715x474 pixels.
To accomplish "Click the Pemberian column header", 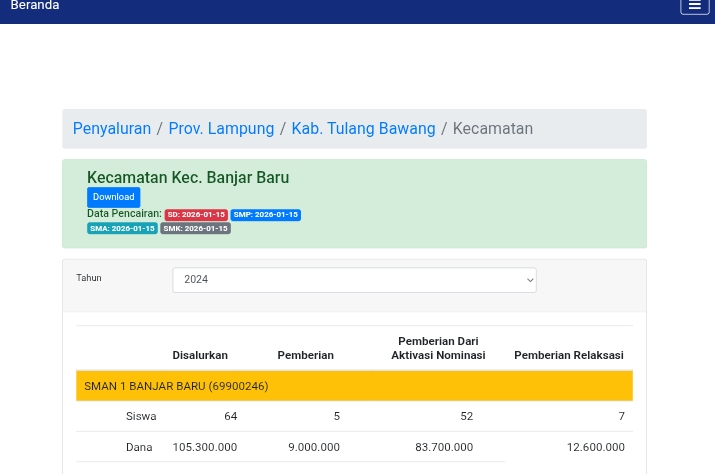I will [x=306, y=355].
